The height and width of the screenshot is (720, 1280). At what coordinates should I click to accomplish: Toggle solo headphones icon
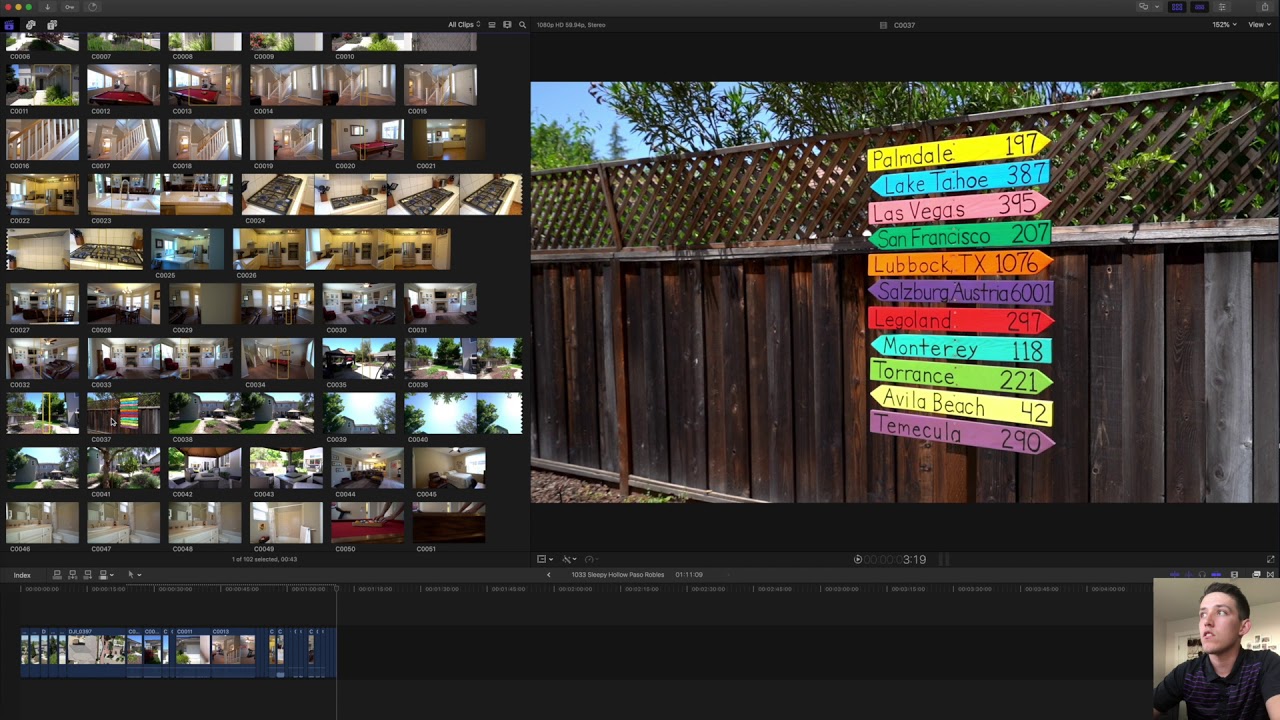click(1202, 575)
